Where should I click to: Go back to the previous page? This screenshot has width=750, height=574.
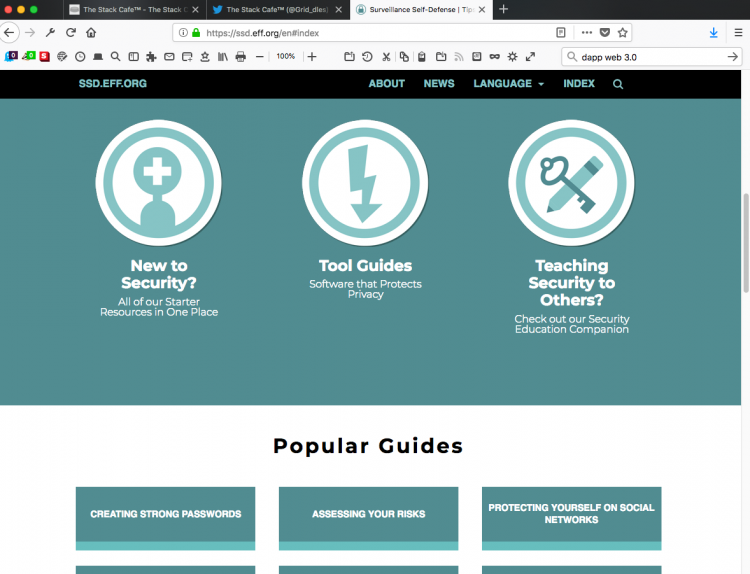[x=9, y=33]
